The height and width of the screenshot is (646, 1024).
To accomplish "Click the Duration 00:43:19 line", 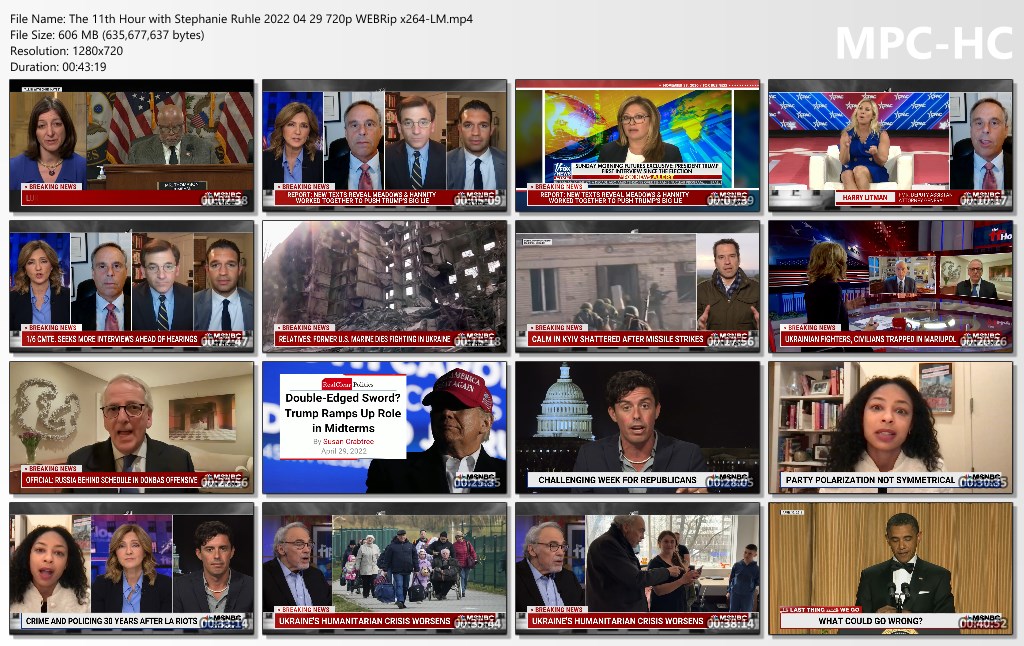I will pyautogui.click(x=58, y=67).
